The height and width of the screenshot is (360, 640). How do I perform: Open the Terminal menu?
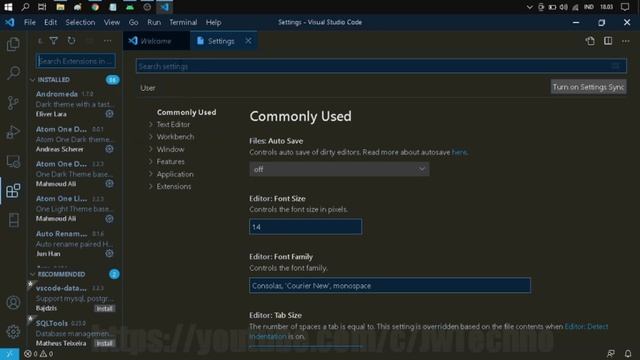[x=183, y=22]
